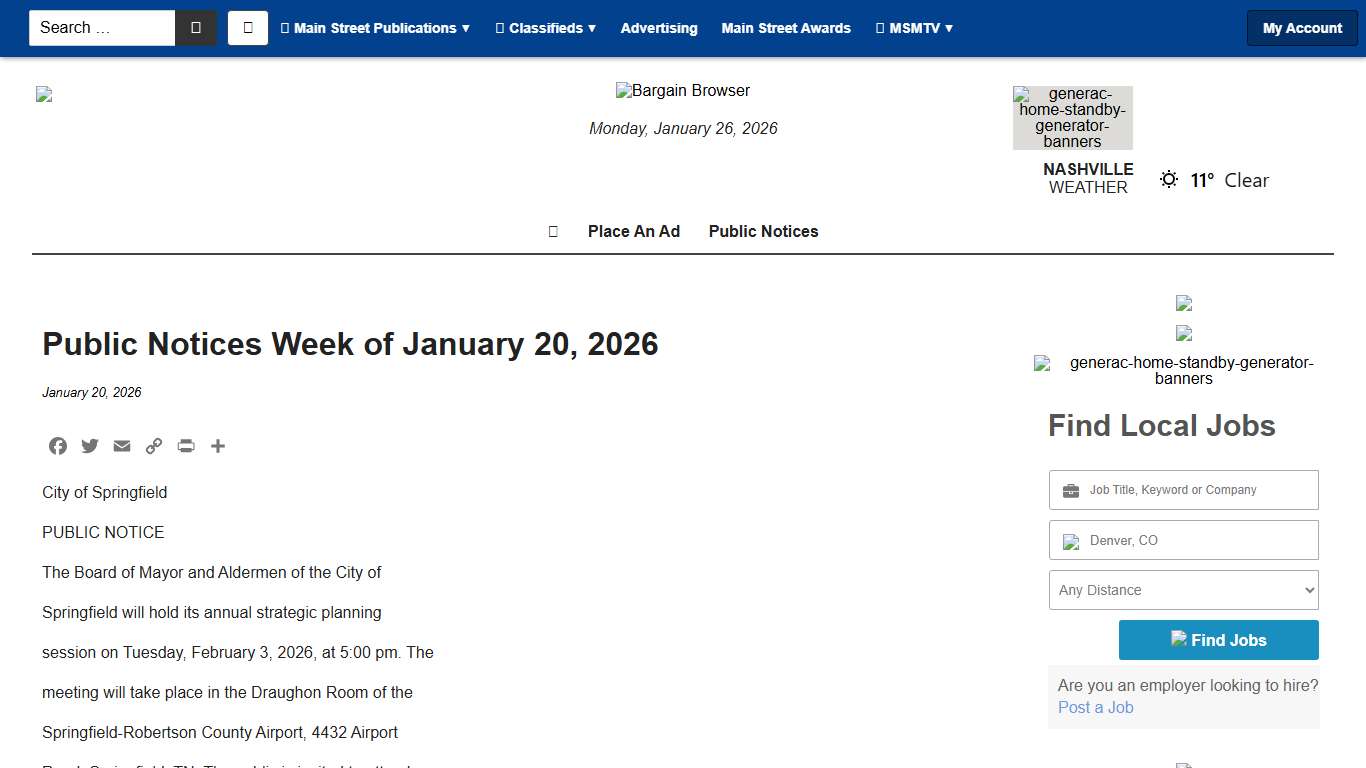Click the Find Jobs button

(1218, 640)
